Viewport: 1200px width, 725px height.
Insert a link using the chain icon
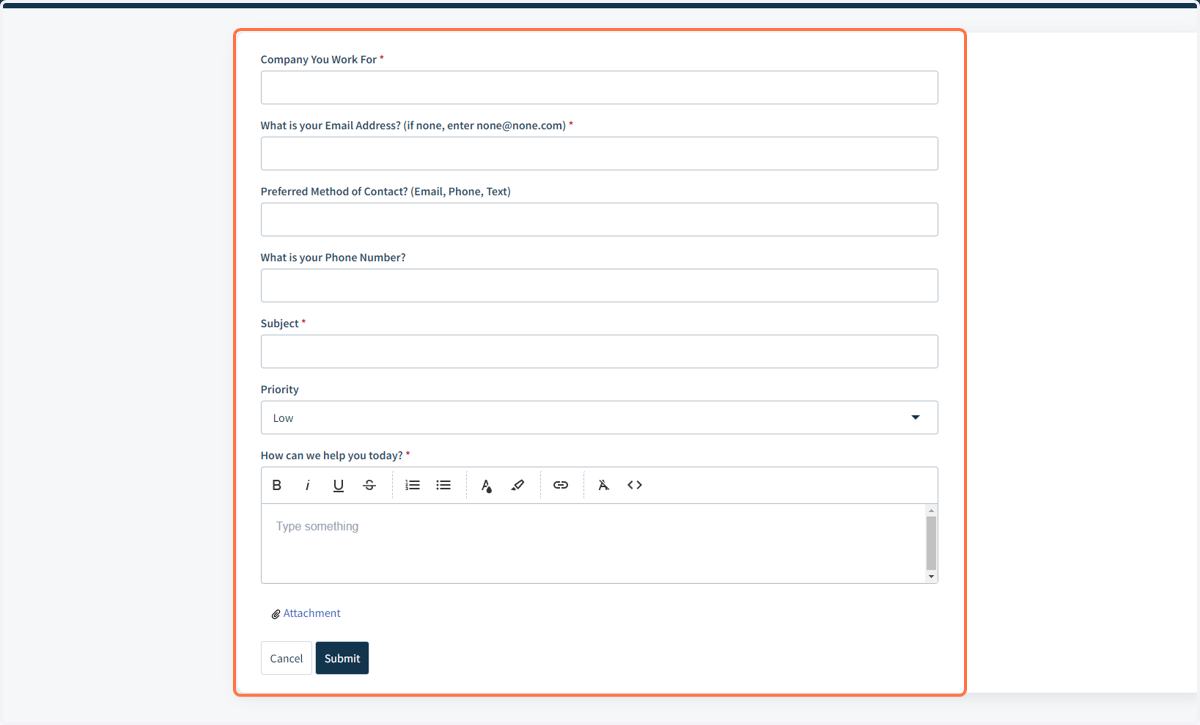[x=561, y=485]
